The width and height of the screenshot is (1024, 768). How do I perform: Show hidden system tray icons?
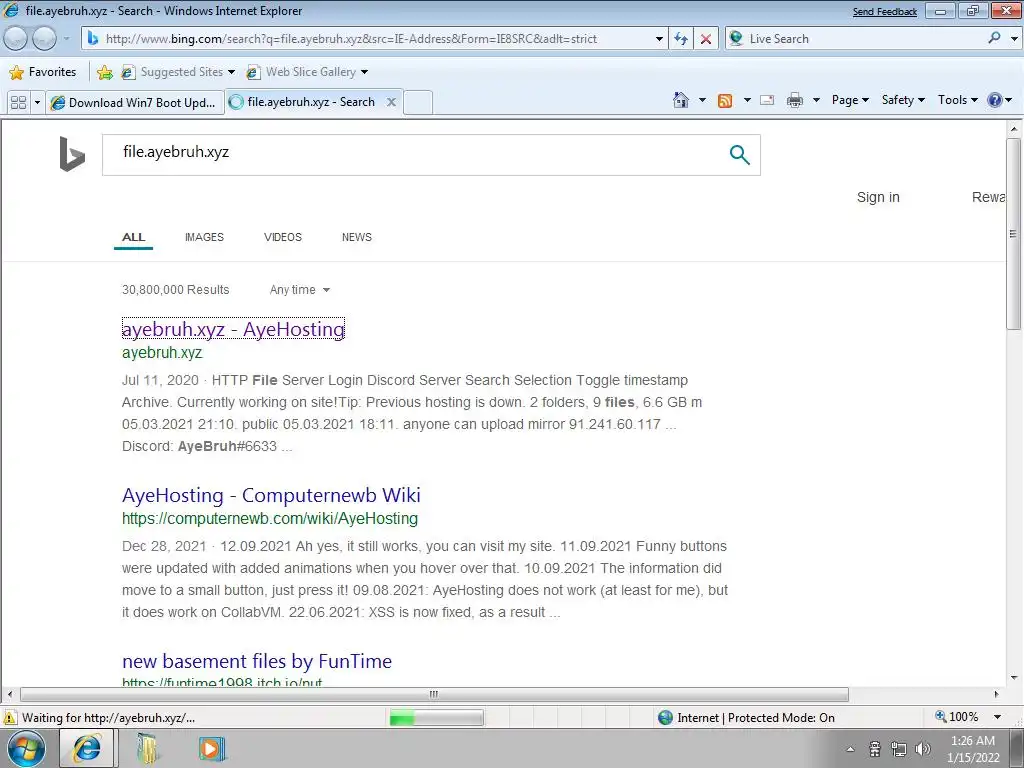point(850,749)
